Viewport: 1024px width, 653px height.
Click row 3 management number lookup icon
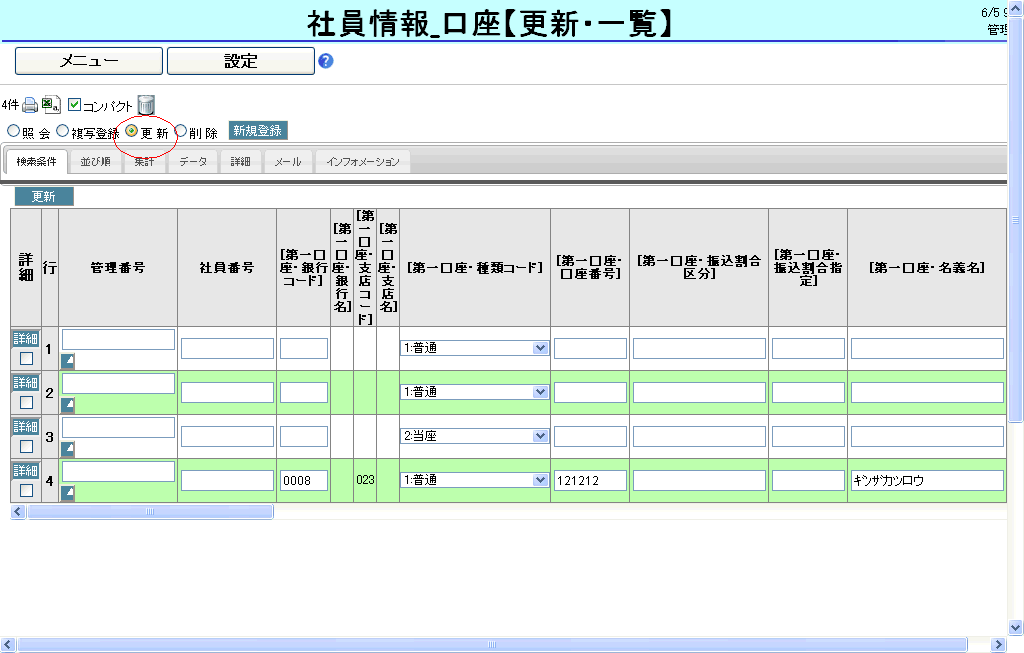point(68,449)
